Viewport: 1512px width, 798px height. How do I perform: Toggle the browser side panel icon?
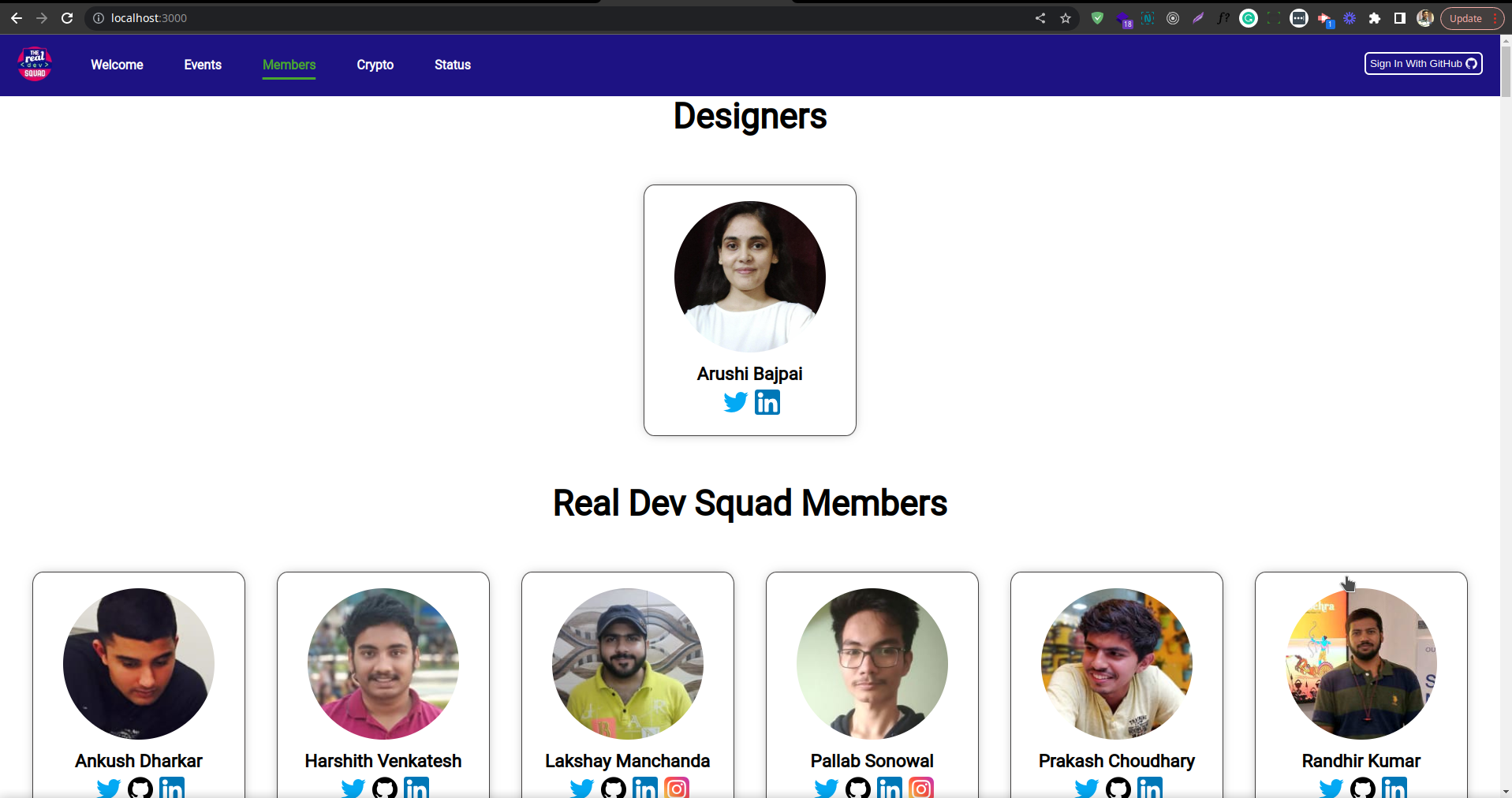point(1400,18)
